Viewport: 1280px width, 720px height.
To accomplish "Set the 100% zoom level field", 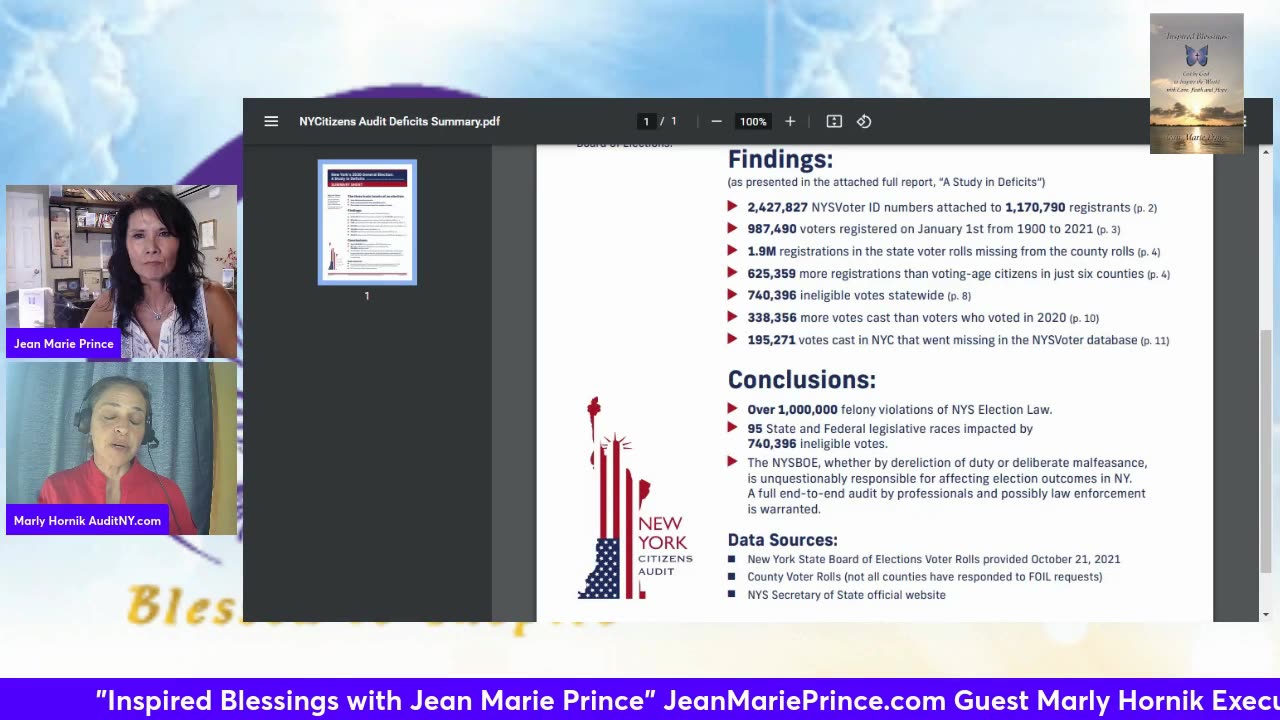I will click(x=753, y=121).
